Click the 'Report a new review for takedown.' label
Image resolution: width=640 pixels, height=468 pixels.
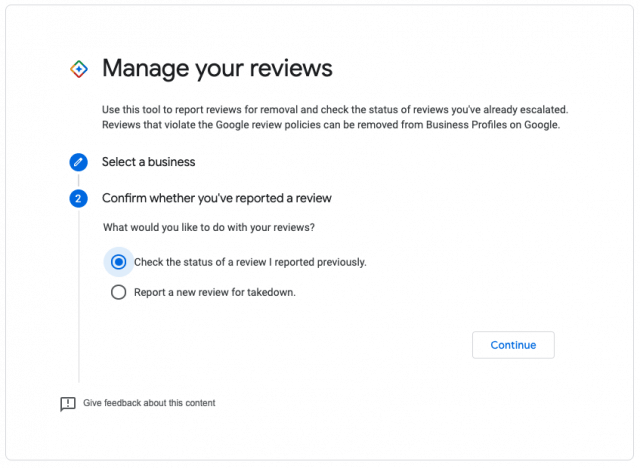click(x=215, y=292)
